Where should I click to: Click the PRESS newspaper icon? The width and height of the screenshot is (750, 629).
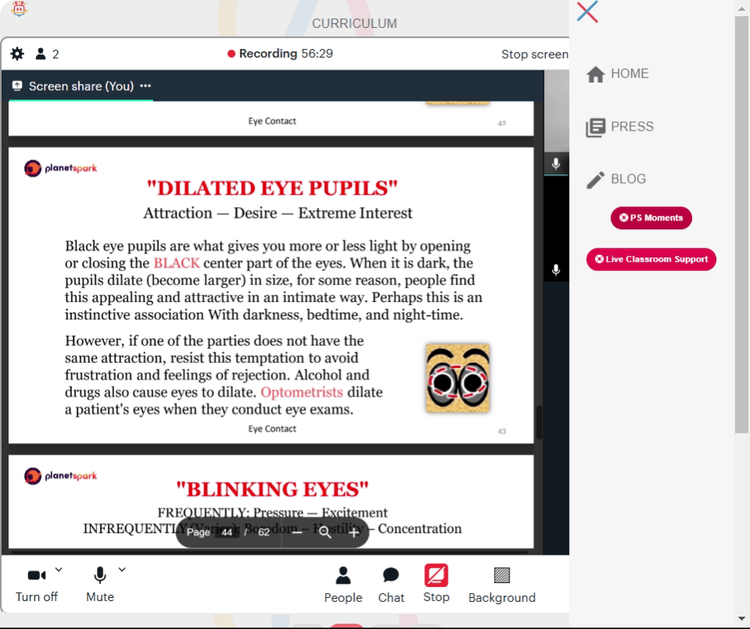(x=596, y=128)
